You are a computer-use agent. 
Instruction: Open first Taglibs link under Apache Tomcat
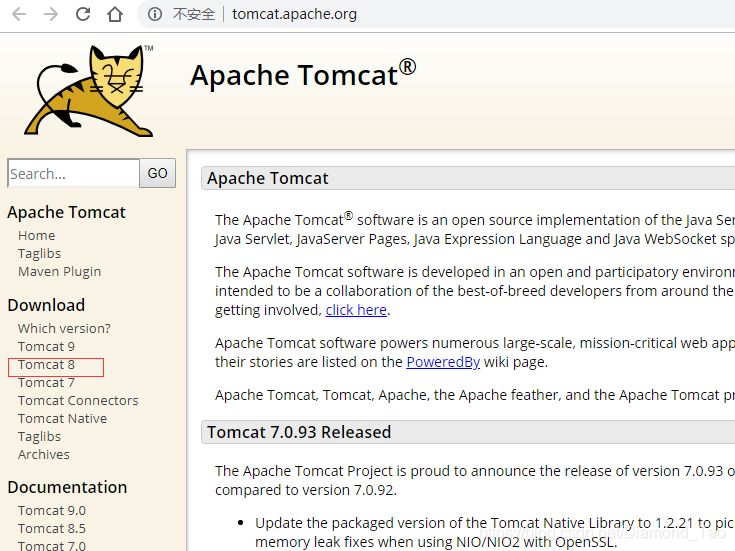point(39,253)
